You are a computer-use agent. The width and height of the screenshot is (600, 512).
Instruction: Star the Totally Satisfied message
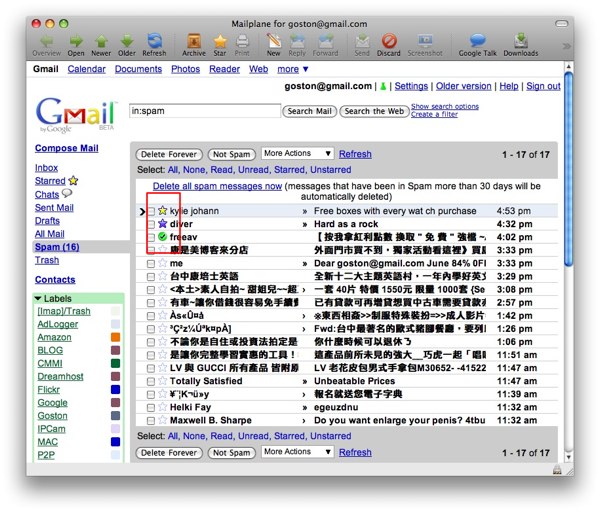[163, 381]
